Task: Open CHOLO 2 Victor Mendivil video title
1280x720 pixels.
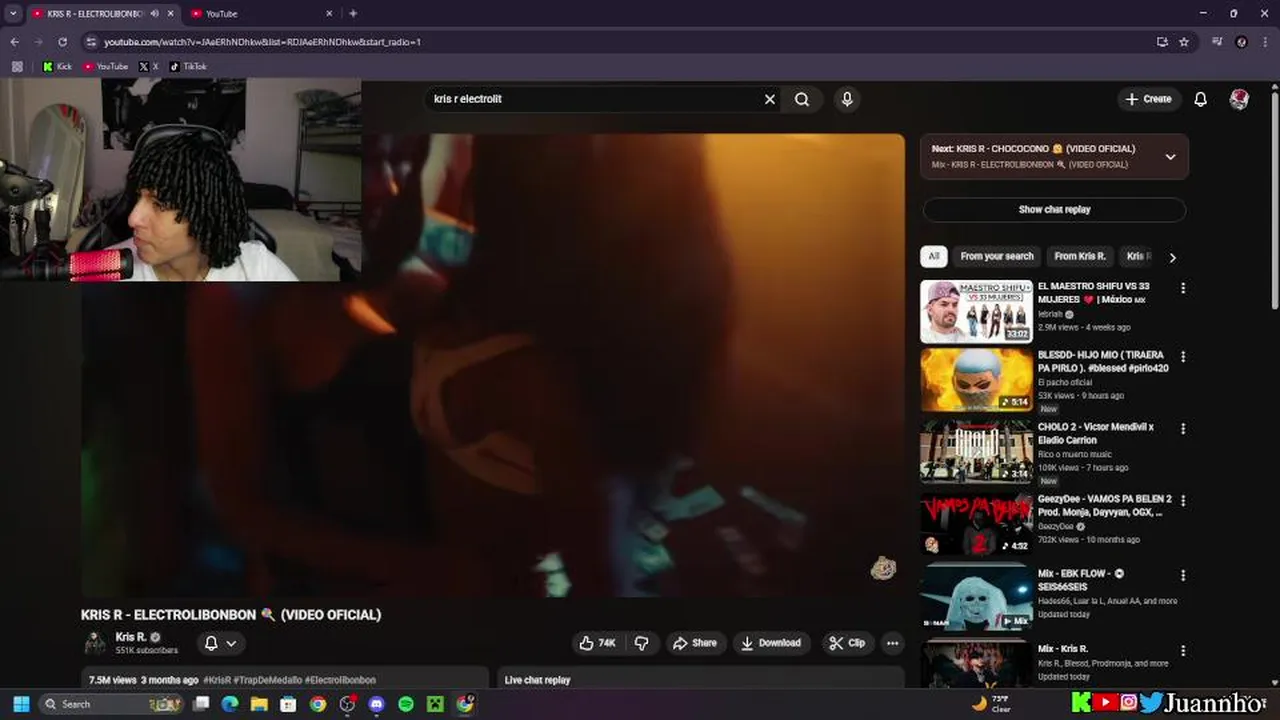Action: pos(1096,433)
